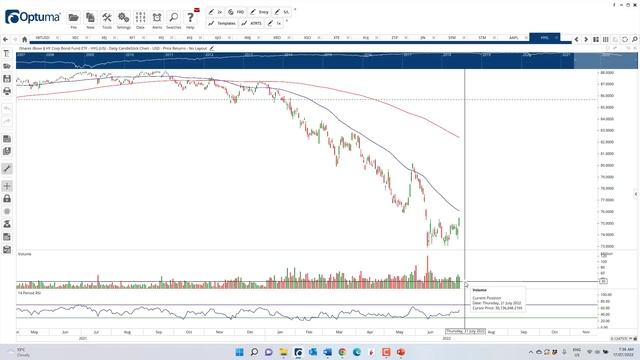Open the Help question mark icon
640x360 pixels.
(x=190, y=18)
